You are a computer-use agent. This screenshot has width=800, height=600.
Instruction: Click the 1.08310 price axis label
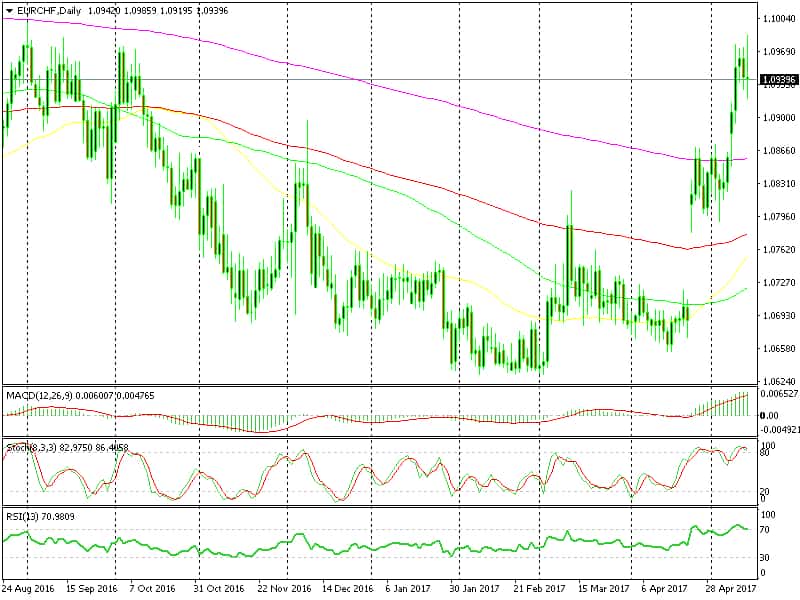(x=779, y=184)
